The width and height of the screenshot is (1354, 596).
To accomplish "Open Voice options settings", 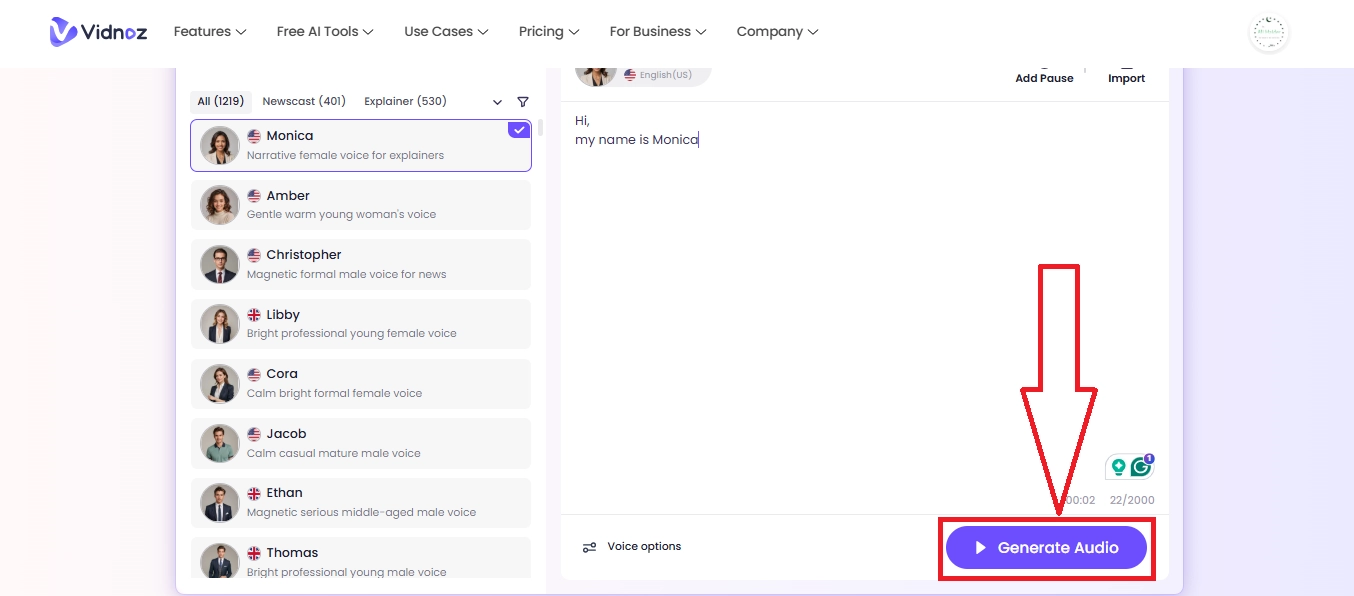I will pyautogui.click(x=632, y=547).
